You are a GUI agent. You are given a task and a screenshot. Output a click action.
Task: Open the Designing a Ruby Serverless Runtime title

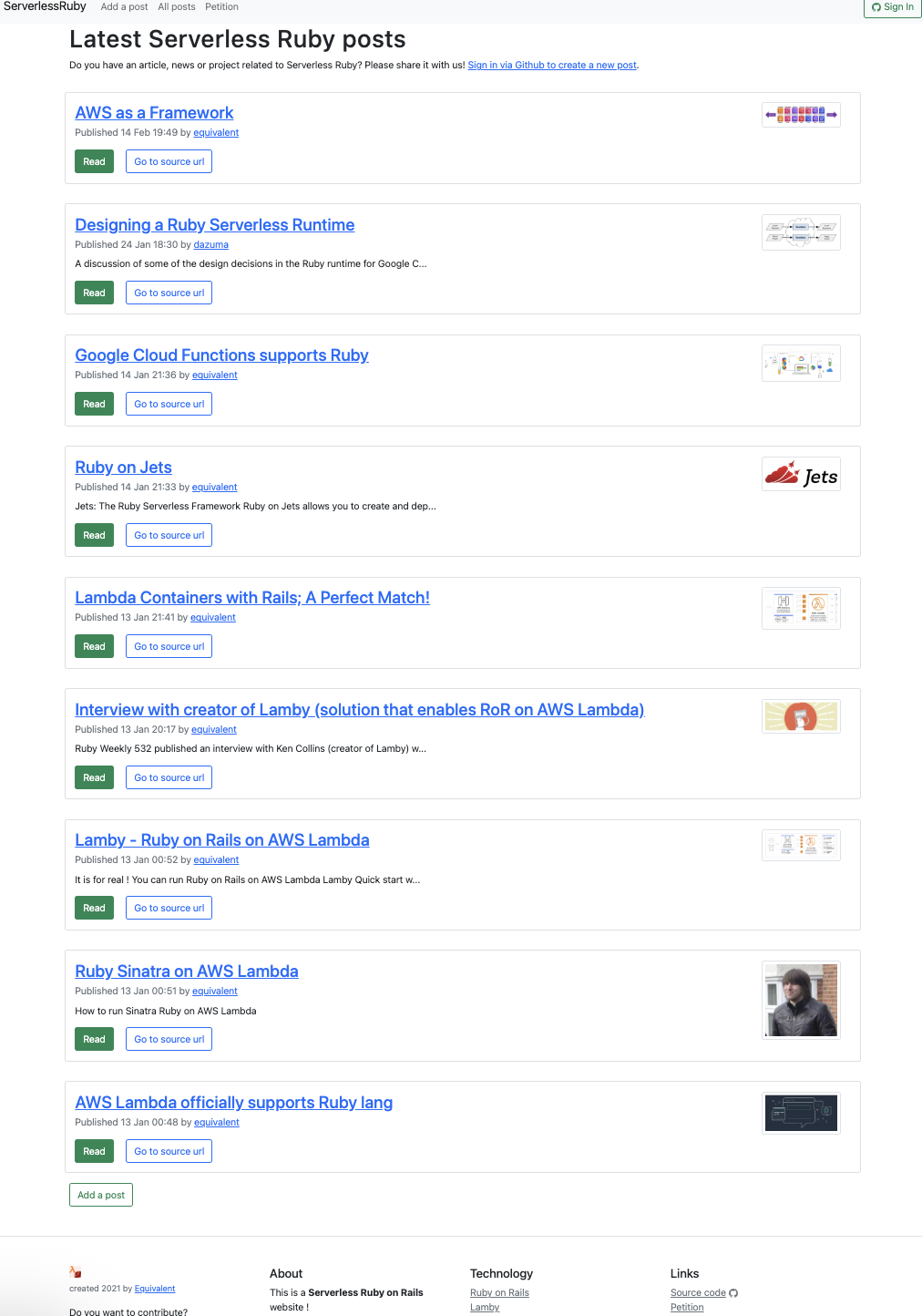(x=215, y=225)
